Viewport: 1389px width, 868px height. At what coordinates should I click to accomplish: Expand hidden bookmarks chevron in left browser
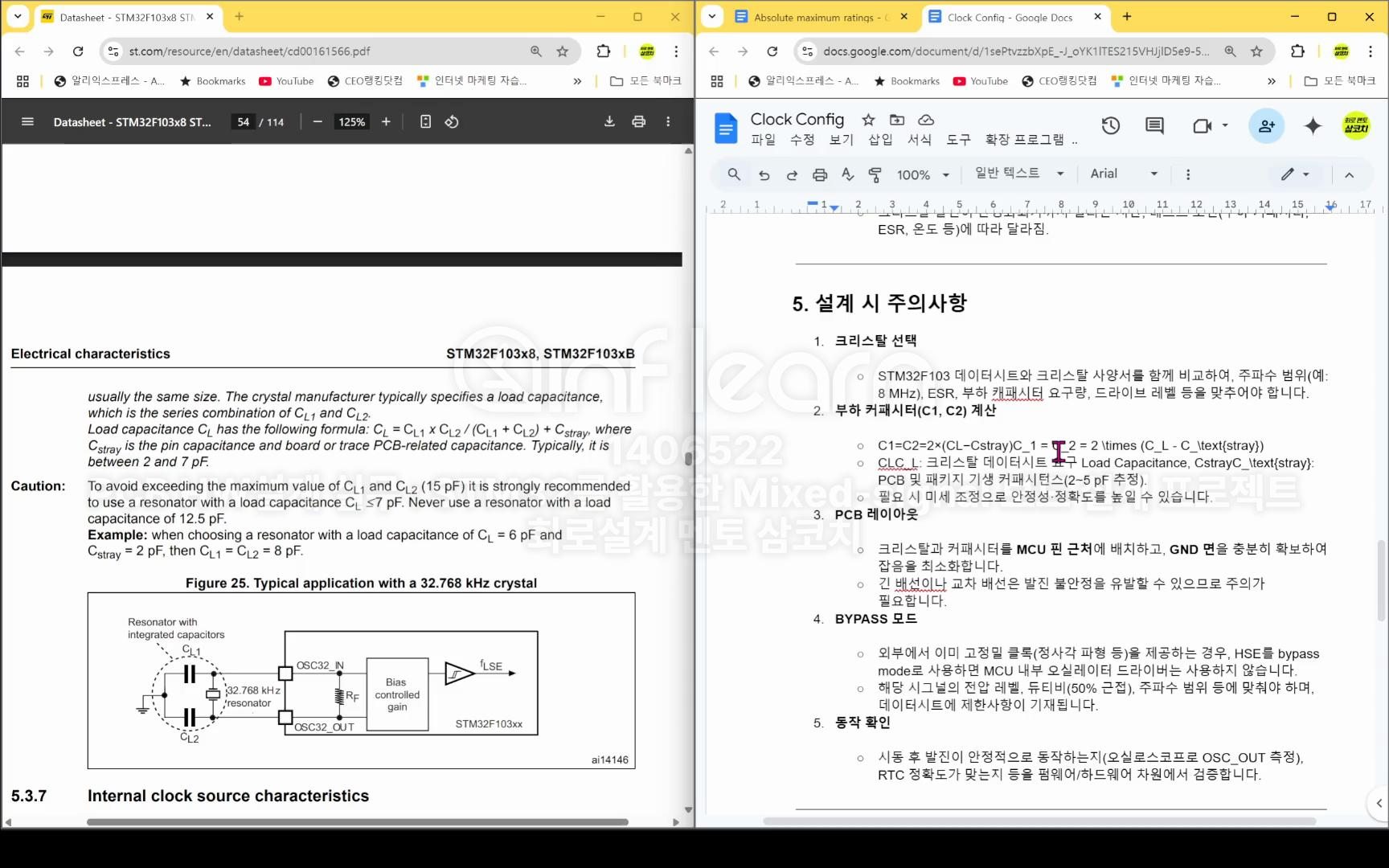[x=577, y=81]
